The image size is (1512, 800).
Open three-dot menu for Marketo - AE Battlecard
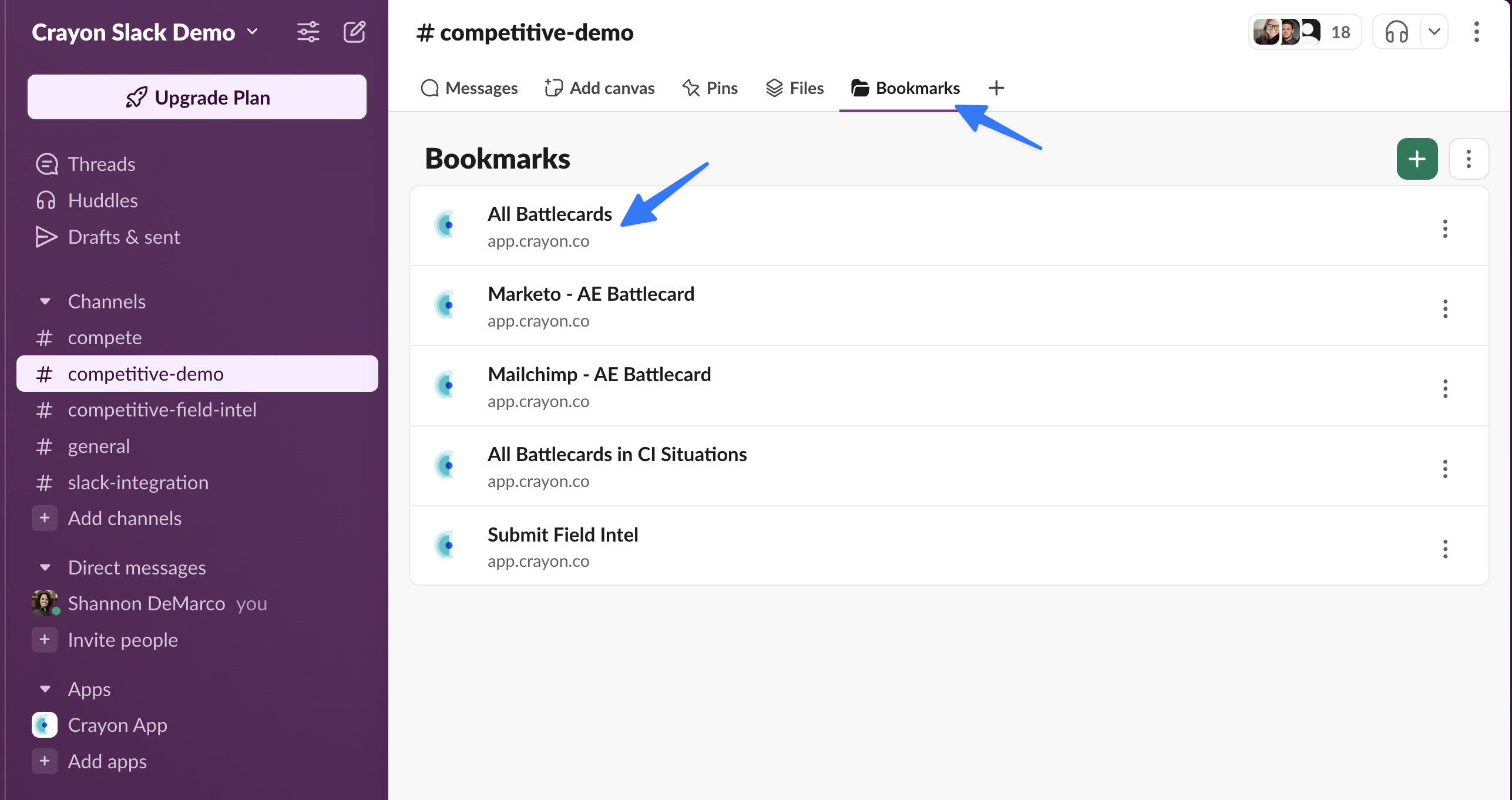1445,308
